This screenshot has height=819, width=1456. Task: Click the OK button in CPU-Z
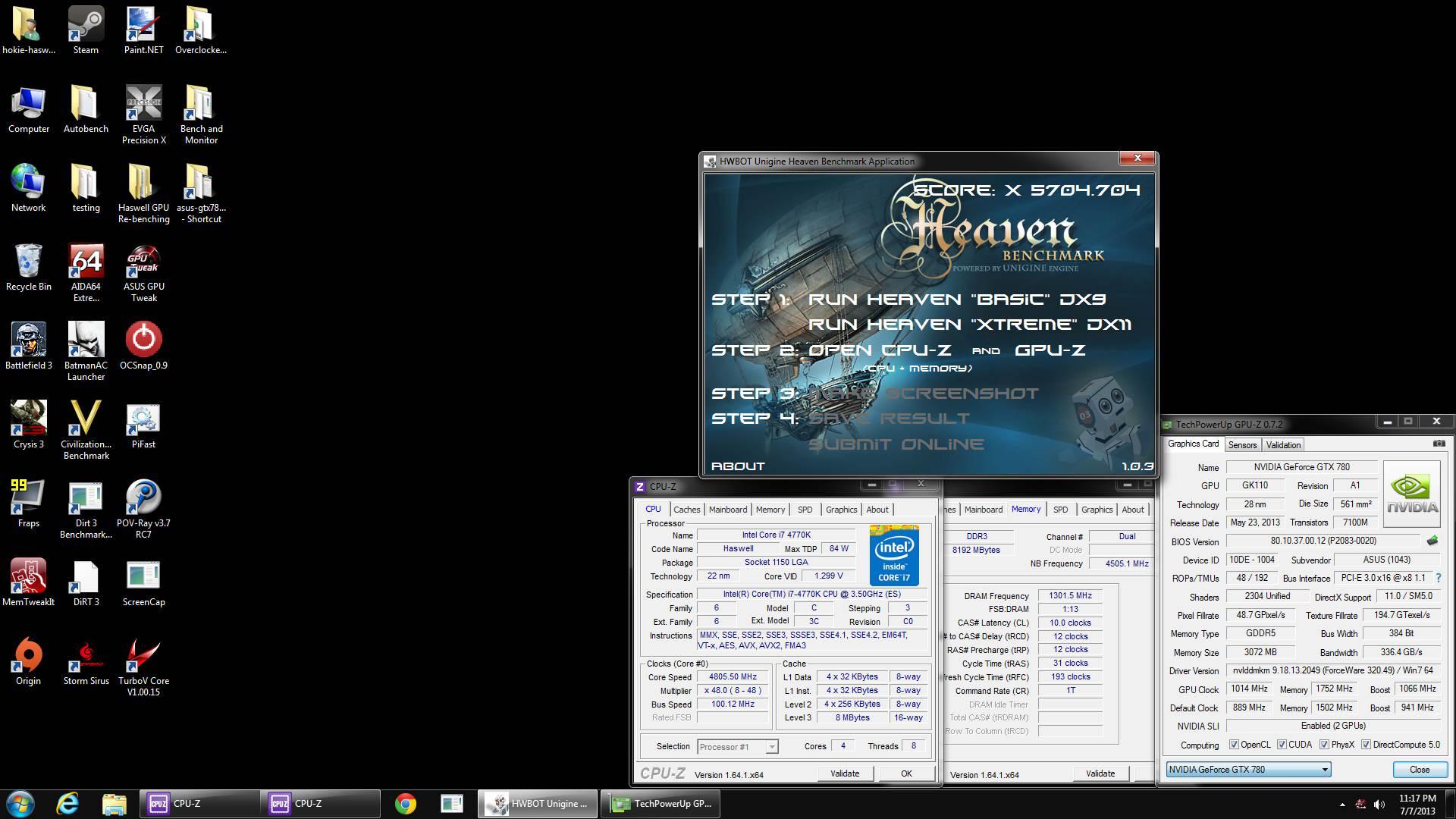906,773
